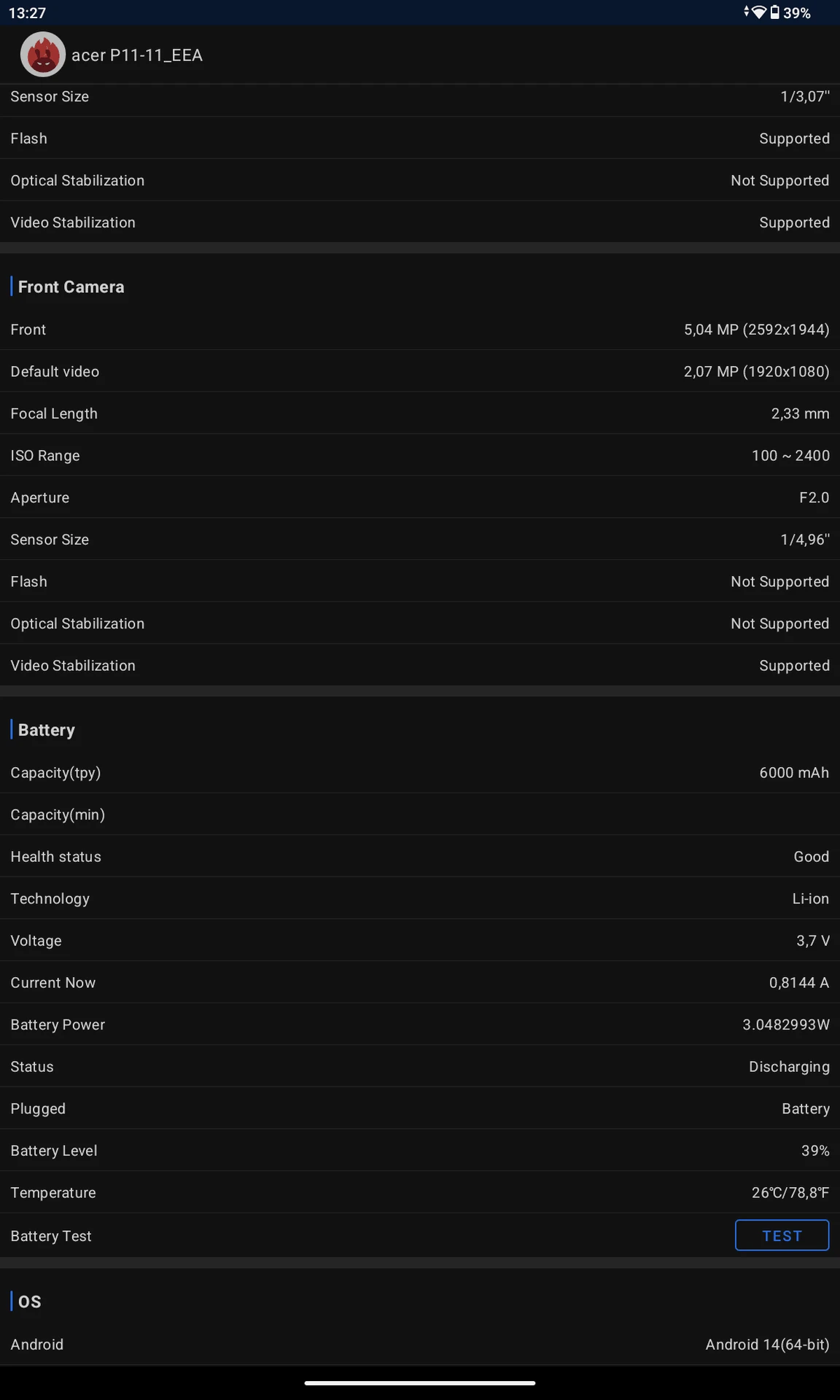Tap the acer P11-11_EEA device title
Screen dimensions: 840x1400
pos(137,55)
